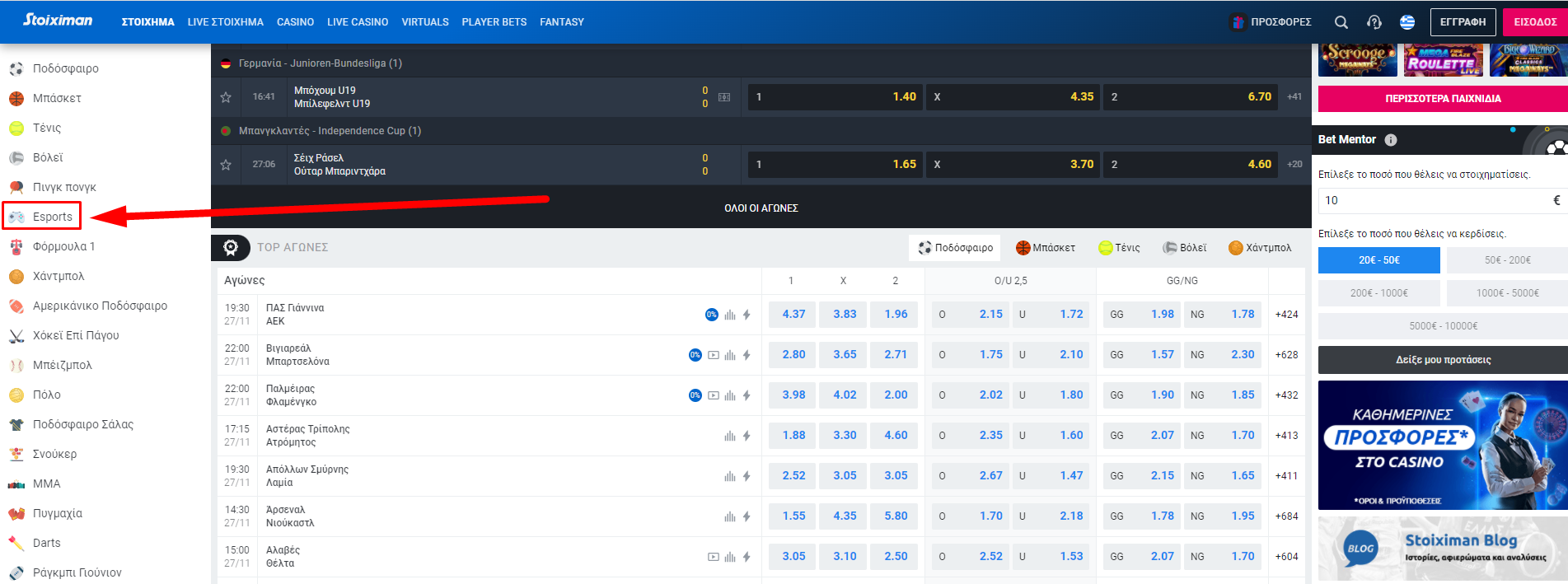This screenshot has width=1568, height=584.
Task: Click the Φόρμουλα 1 helmet icon
Action: coord(16,246)
